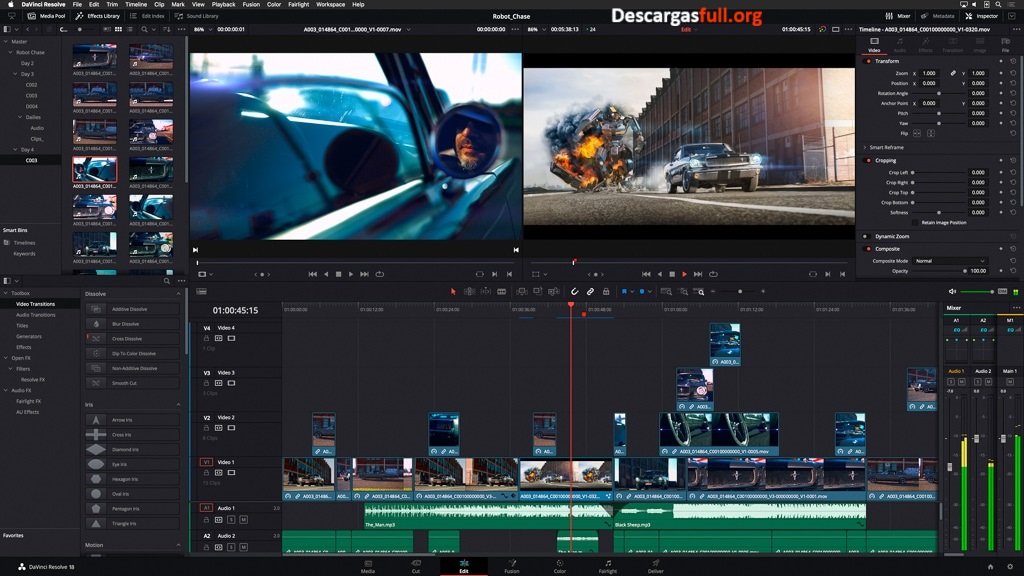Select the Blade edit mode tool
This screenshot has height=576, width=1024.
[502, 292]
